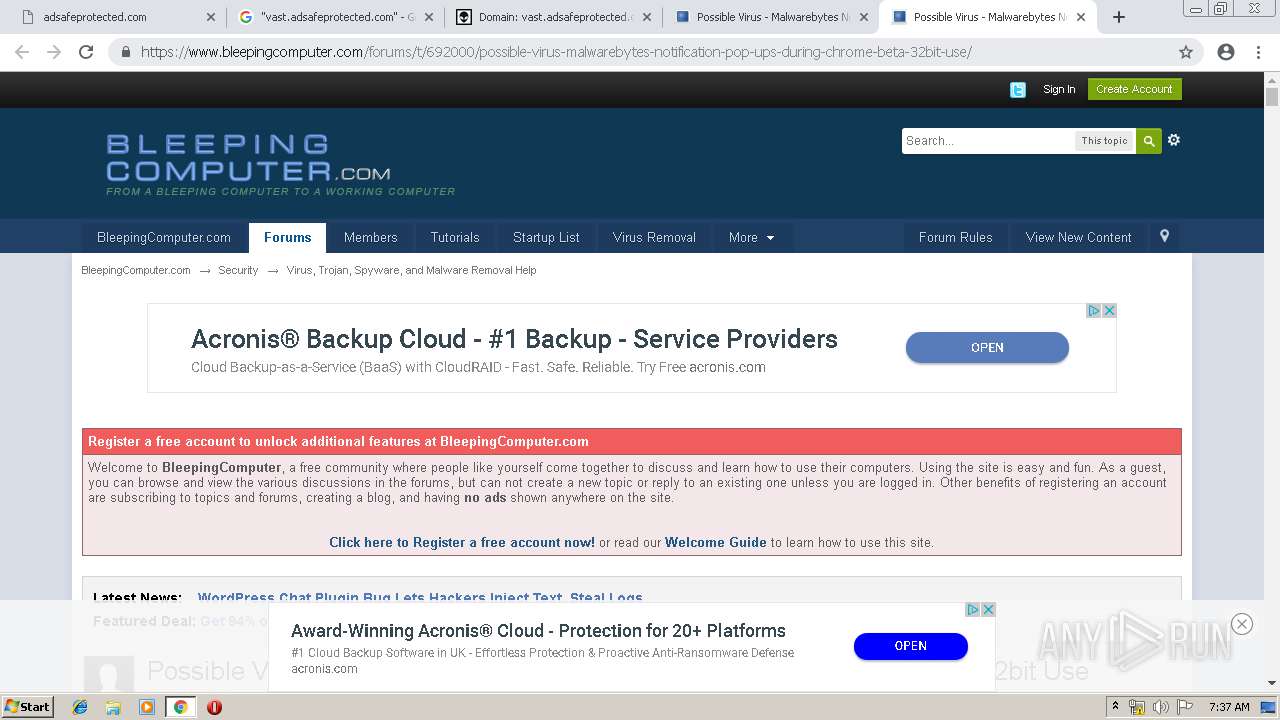The height and width of the screenshot is (720, 1280).
Task: Open the Virus Removal navigation item
Action: (654, 237)
